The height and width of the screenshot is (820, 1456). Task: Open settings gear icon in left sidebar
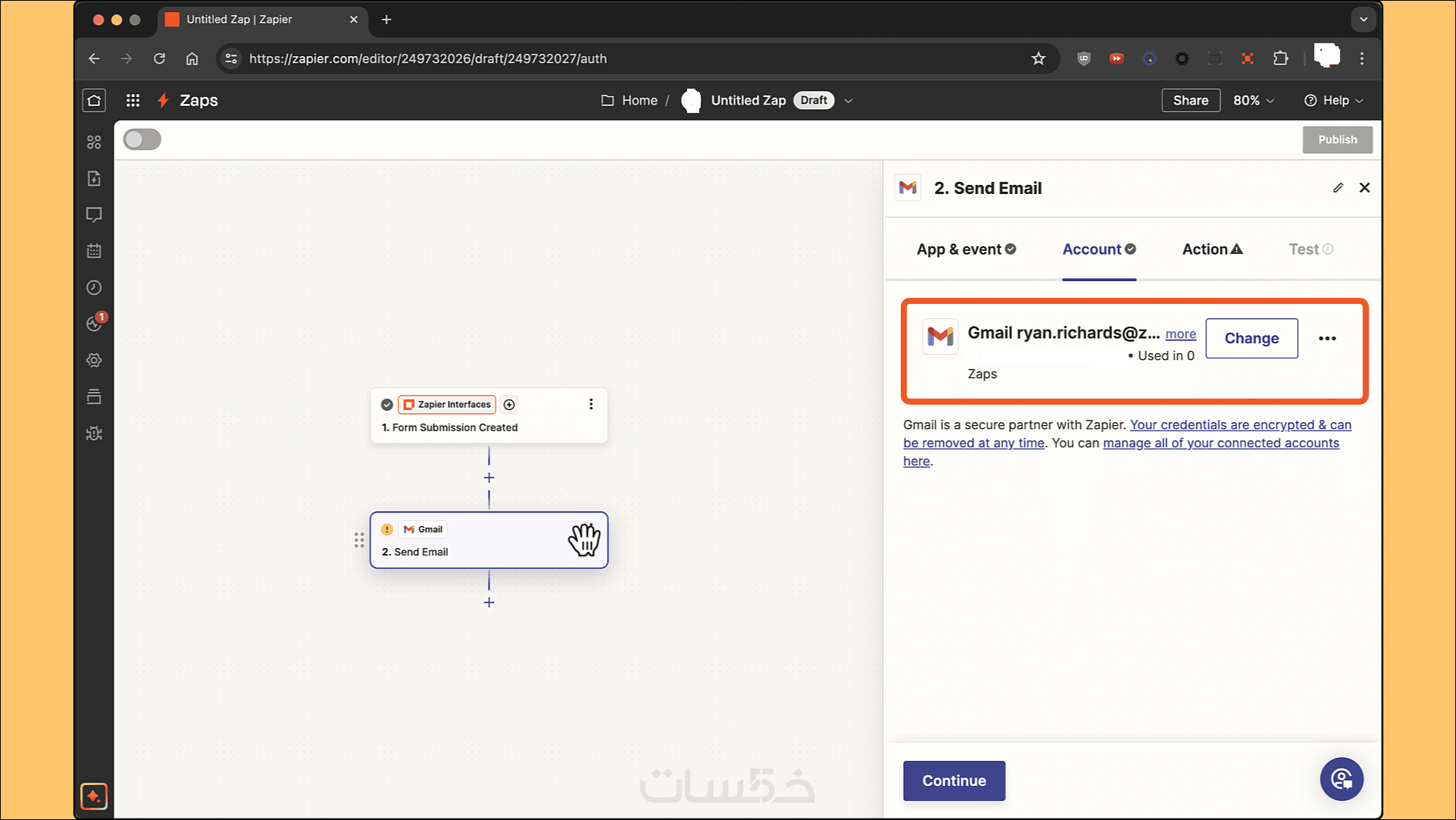click(94, 361)
